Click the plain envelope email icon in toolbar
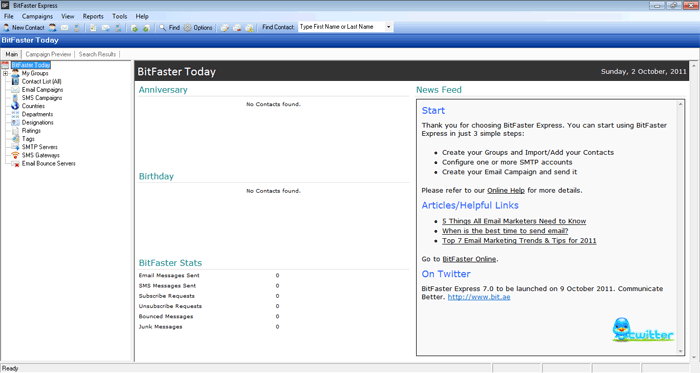Image resolution: width=700 pixels, height=373 pixels. click(65, 28)
